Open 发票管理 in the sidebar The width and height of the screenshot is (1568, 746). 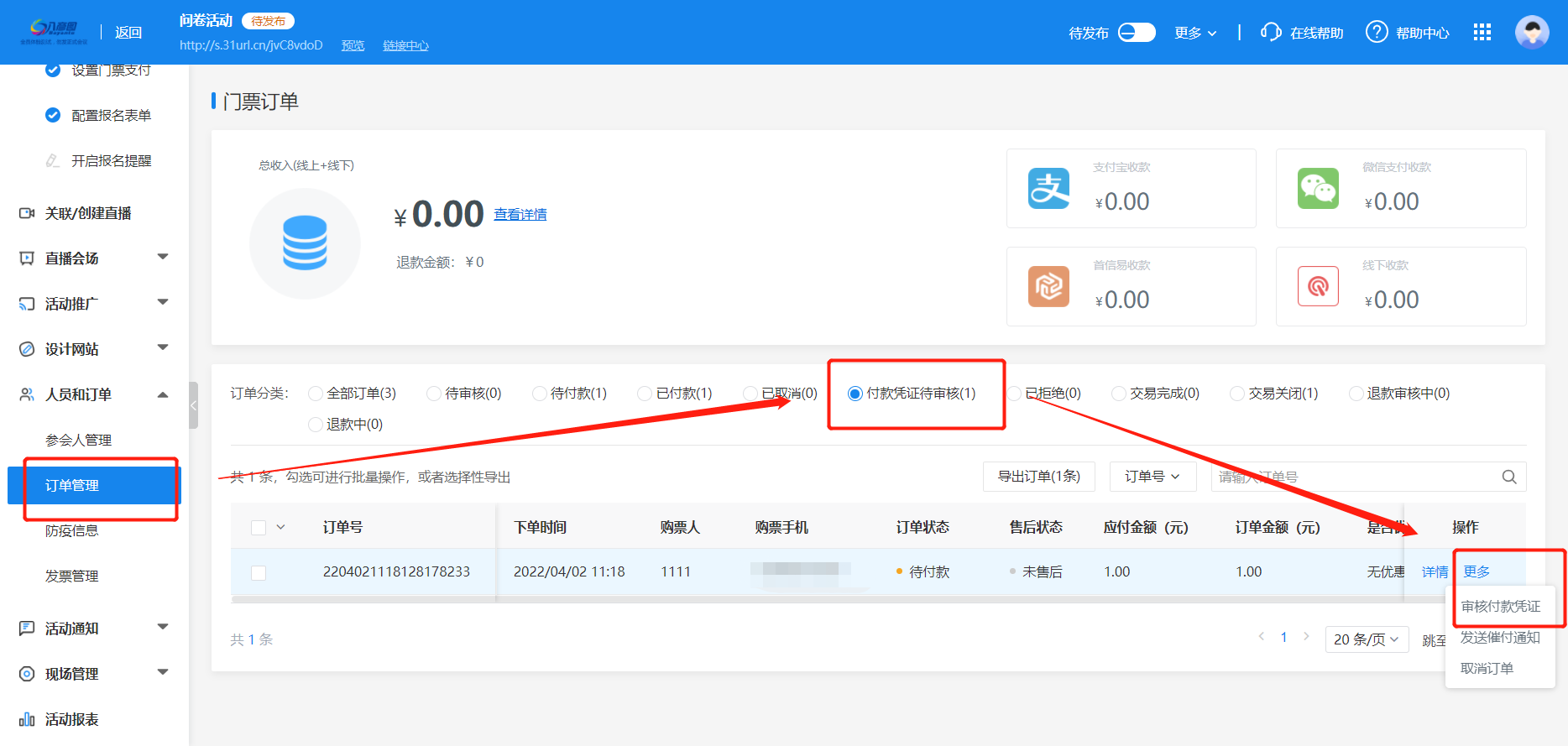71,576
